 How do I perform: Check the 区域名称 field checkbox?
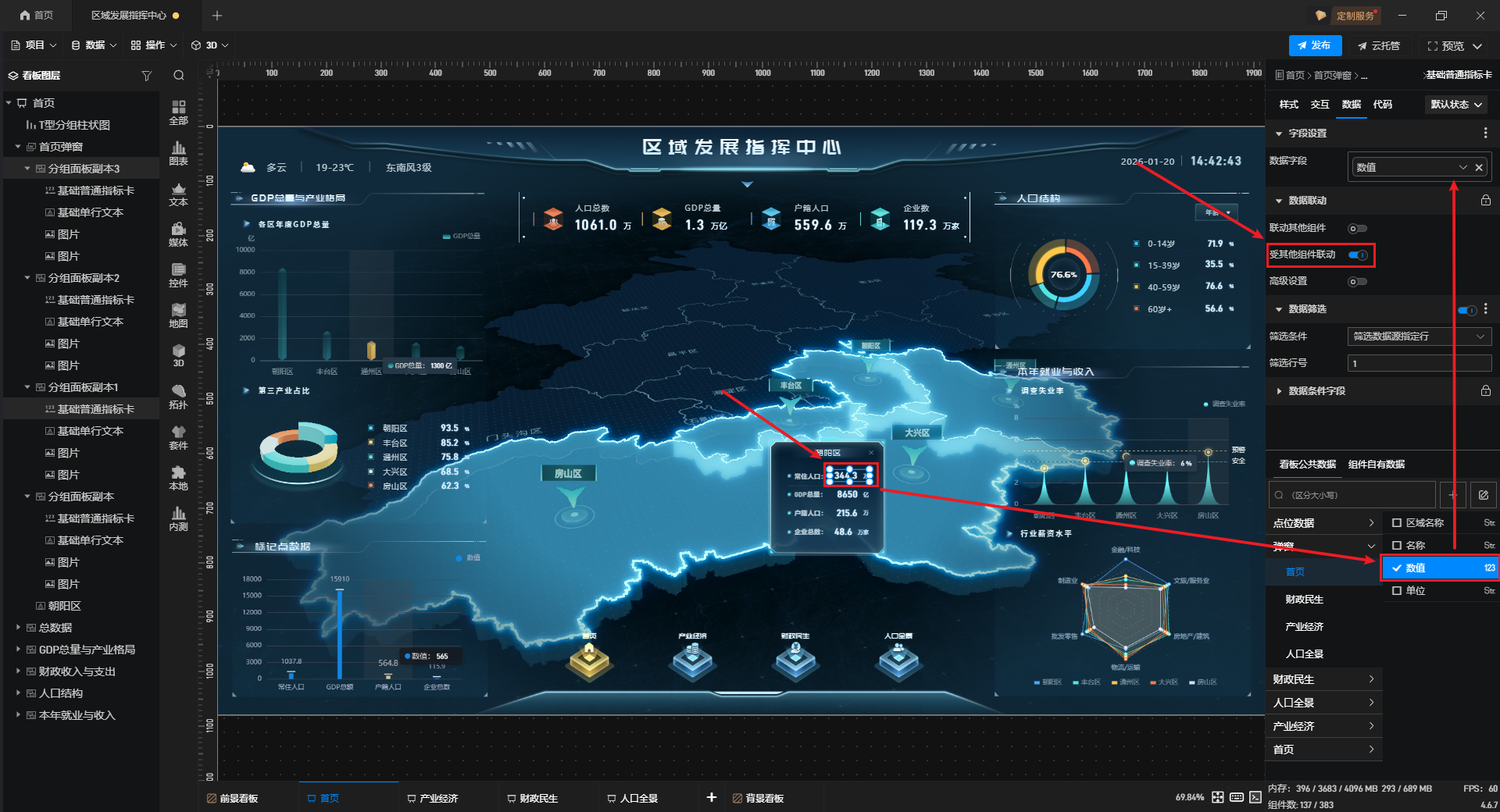[1397, 523]
